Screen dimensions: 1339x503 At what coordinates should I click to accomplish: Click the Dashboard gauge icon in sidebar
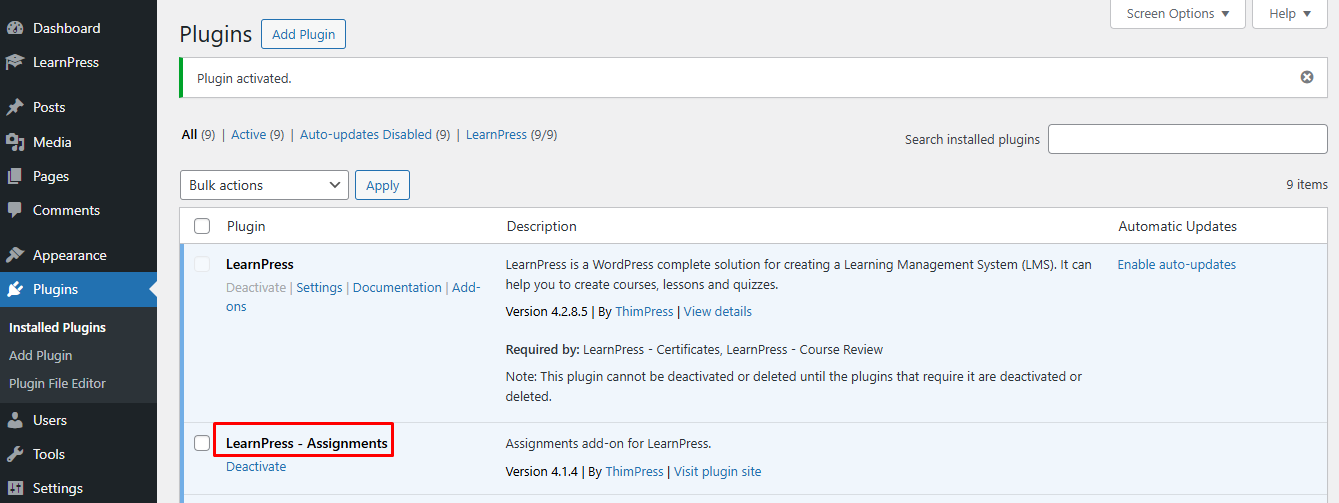click(15, 28)
